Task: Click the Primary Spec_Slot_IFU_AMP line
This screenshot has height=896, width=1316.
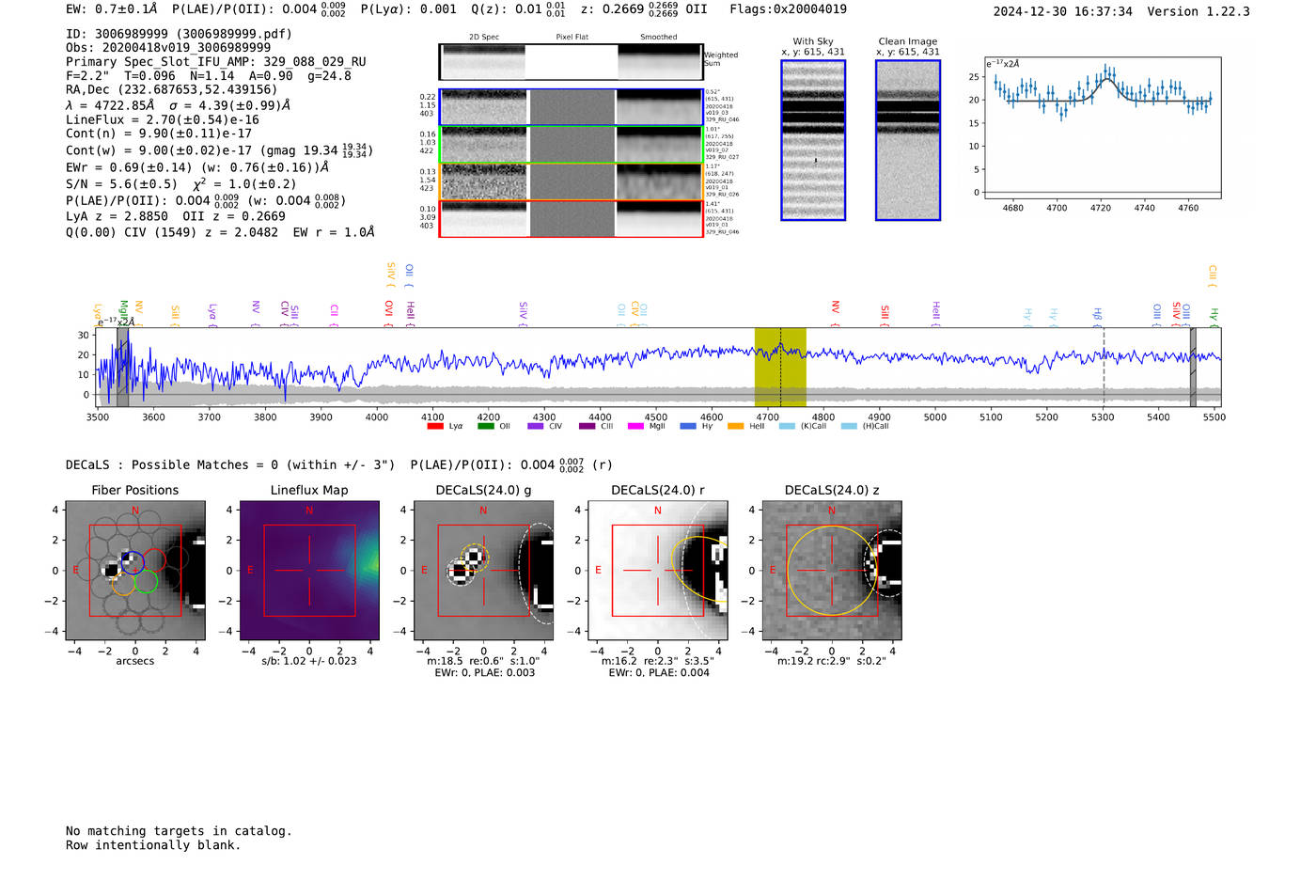Action: pos(216,61)
